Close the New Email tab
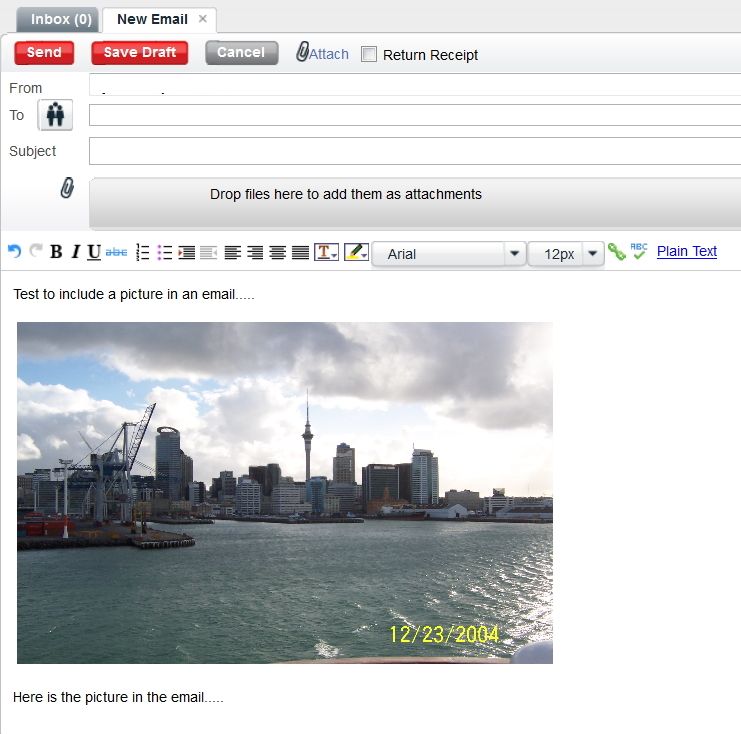 (x=203, y=19)
